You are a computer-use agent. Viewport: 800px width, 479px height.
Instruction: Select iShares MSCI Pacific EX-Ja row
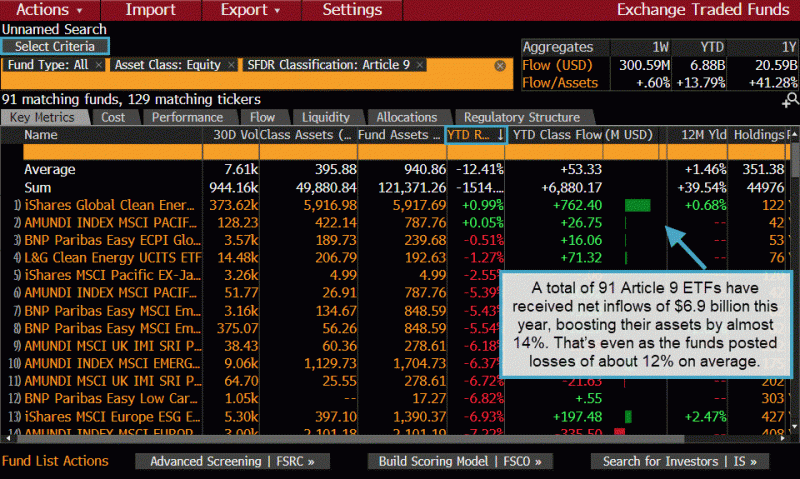click(112, 275)
